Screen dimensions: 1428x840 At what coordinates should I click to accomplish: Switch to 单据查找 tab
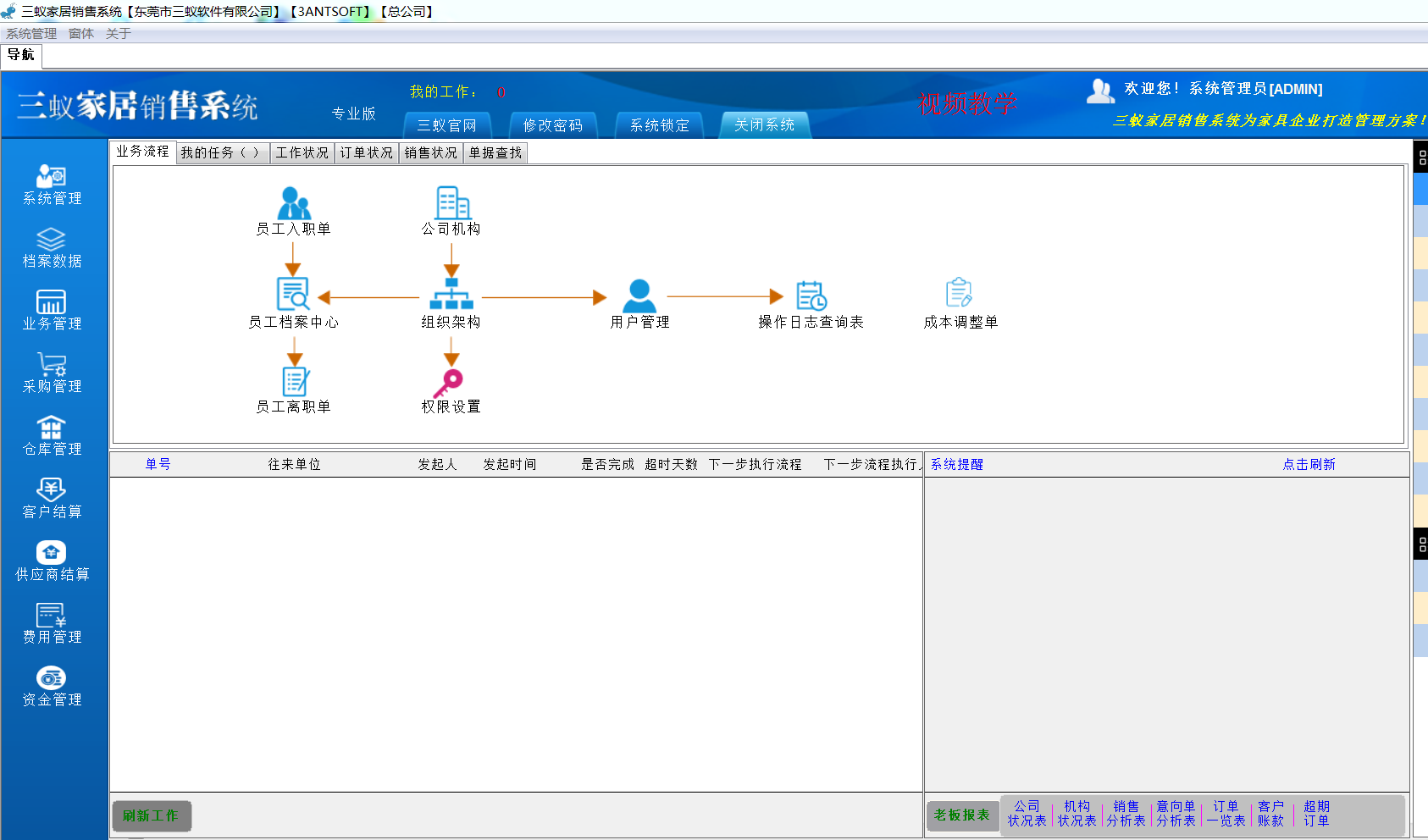[x=495, y=152]
